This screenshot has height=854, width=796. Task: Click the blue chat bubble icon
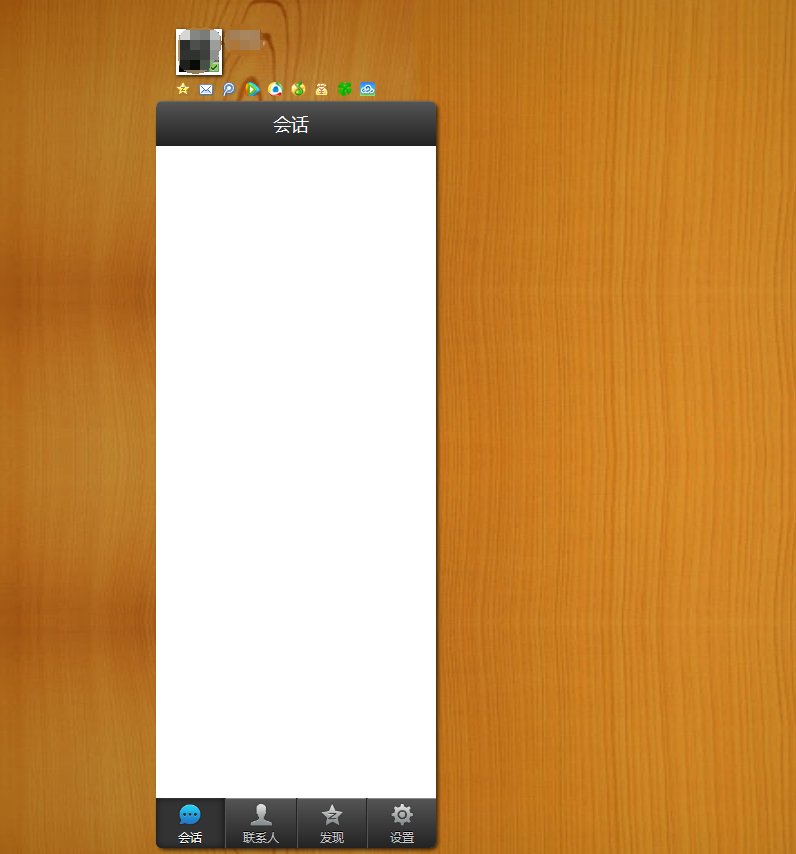click(x=190, y=815)
